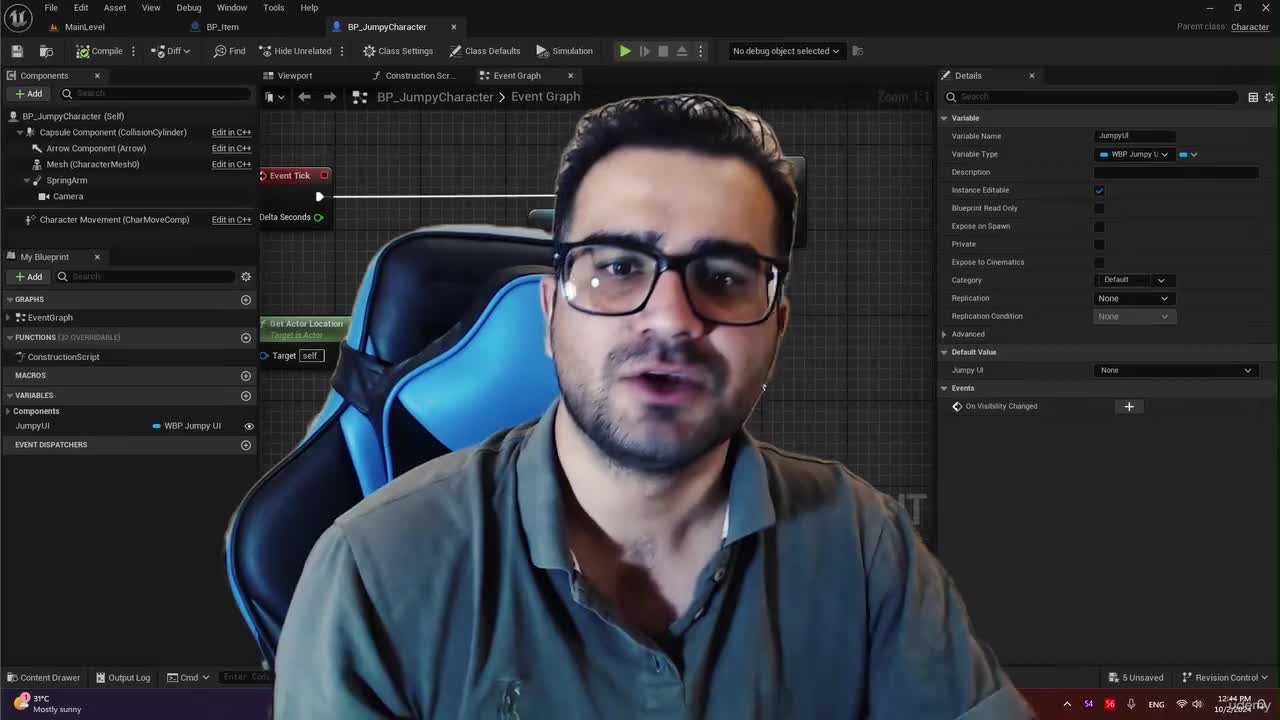The width and height of the screenshot is (1280, 720).
Task: Add On Visibility Changed event
Action: (1129, 406)
